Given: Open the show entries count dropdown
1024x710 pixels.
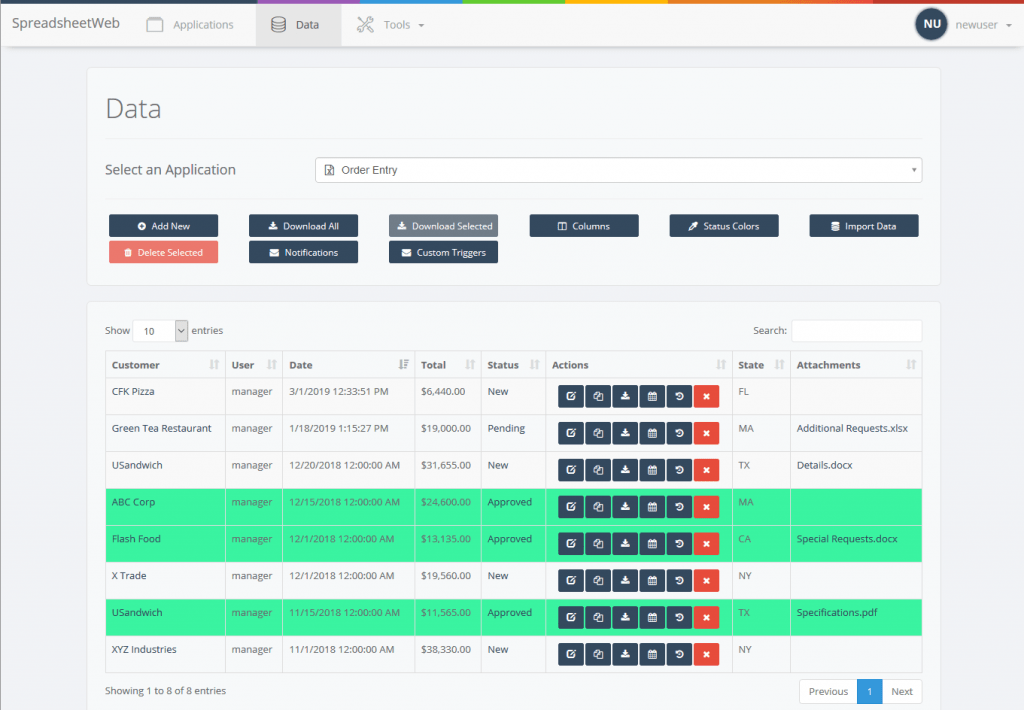Looking at the screenshot, I should click(x=160, y=331).
